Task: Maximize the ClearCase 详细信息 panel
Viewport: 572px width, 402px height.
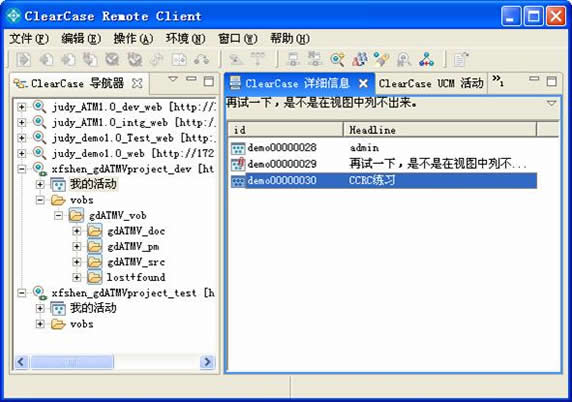Action: pyautogui.click(x=552, y=81)
